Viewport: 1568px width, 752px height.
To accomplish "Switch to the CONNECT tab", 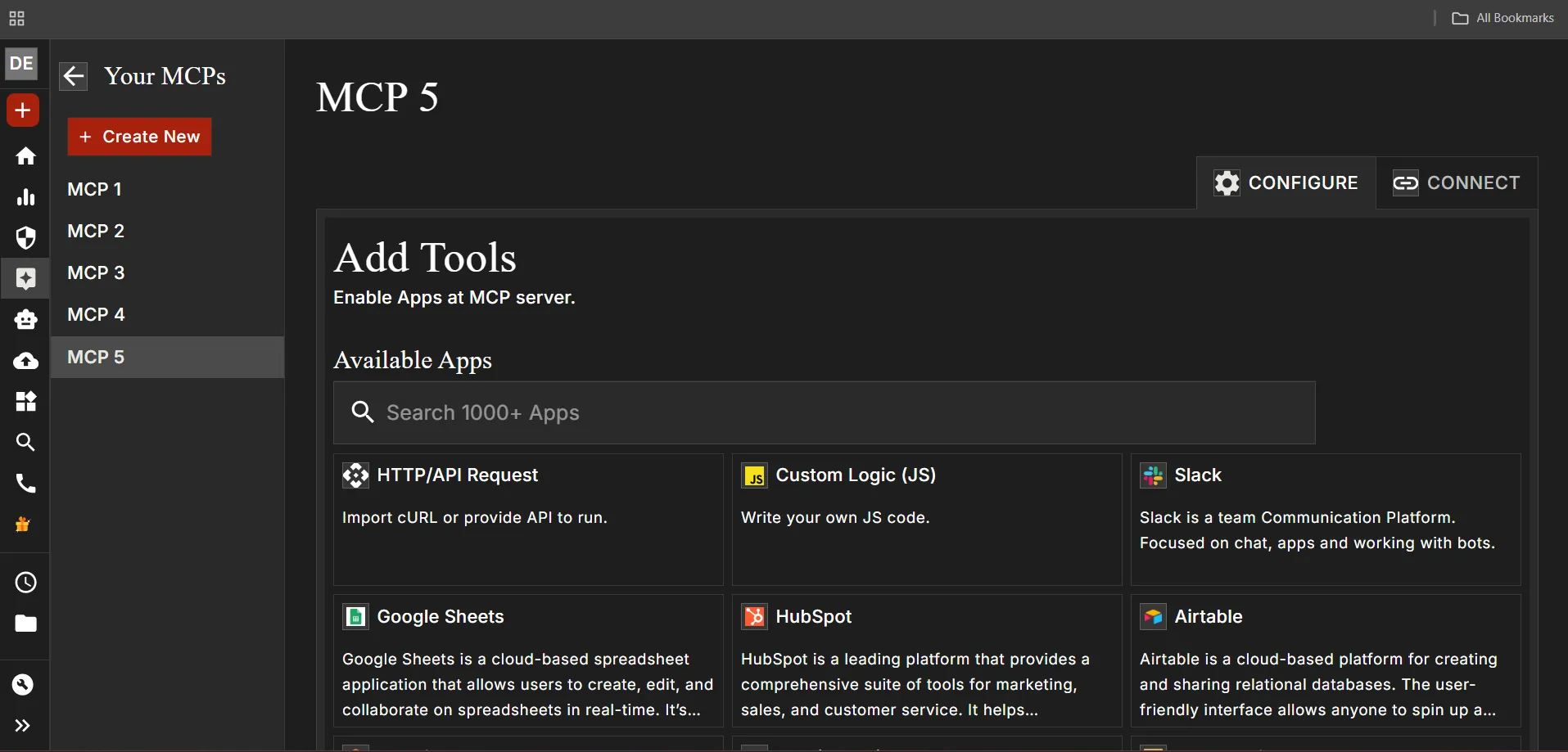I will (1456, 182).
